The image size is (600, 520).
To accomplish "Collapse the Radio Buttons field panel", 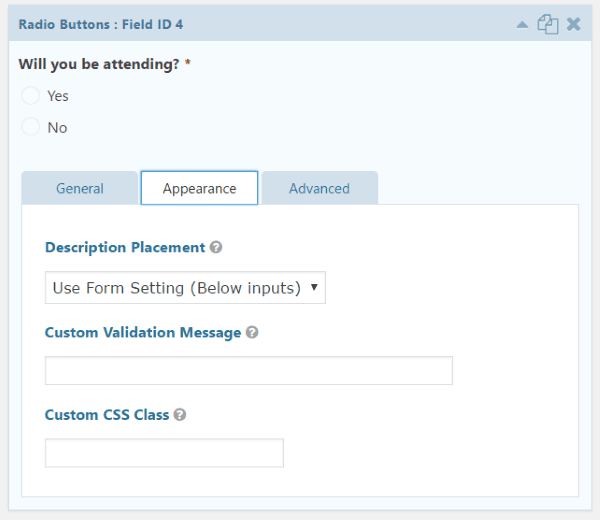I will 522,24.
